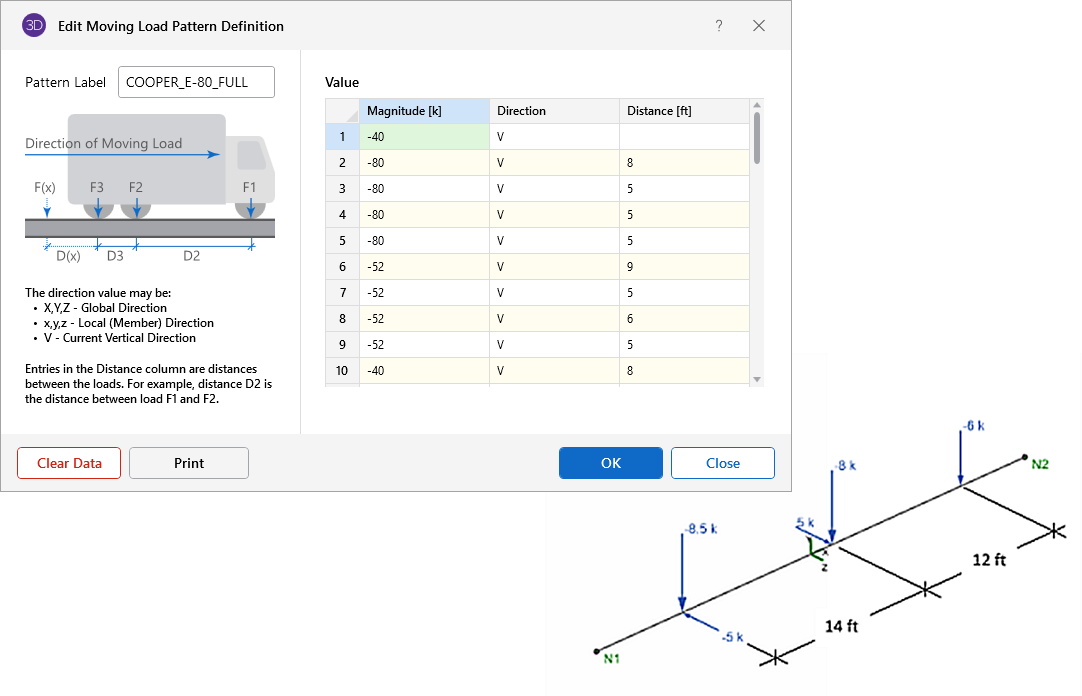Image resolution: width=1082 pixels, height=696 pixels.
Task: Select the Distance cell in row 6
Action: click(x=682, y=267)
